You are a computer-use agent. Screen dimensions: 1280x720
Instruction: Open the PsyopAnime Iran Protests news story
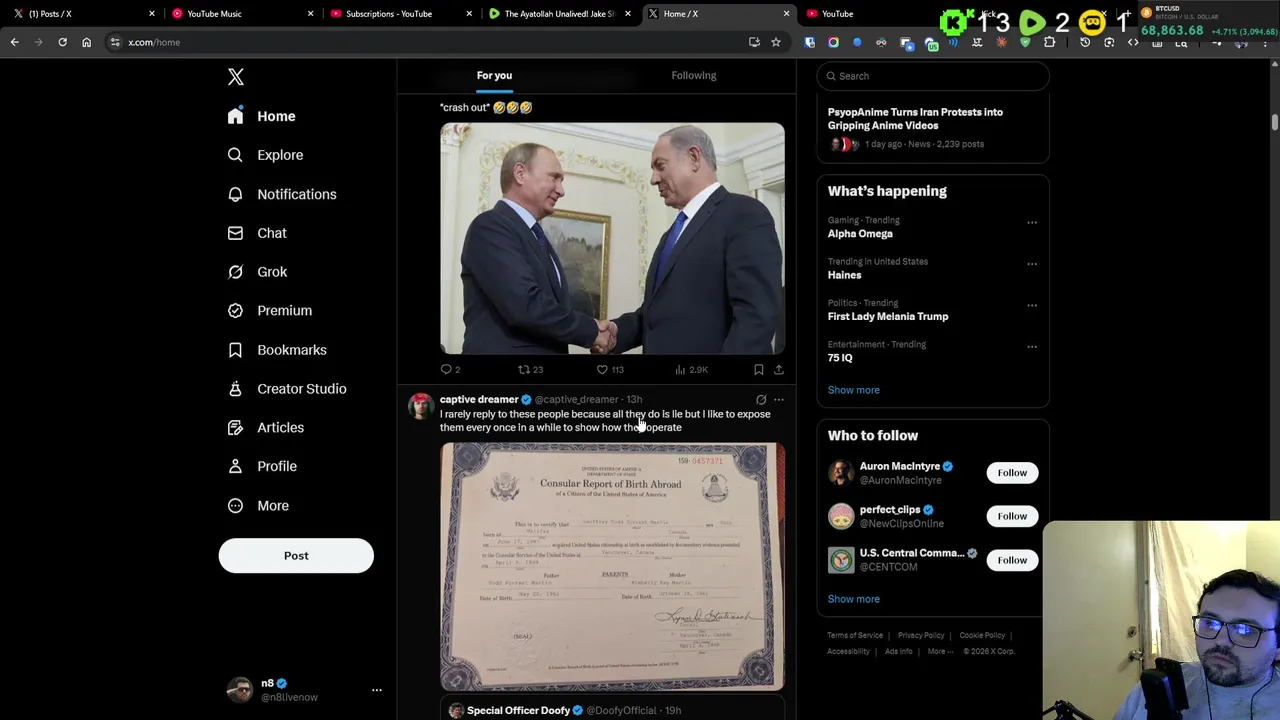tap(915, 119)
